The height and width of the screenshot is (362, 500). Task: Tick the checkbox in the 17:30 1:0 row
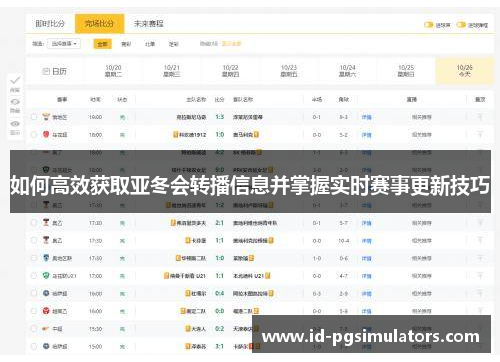coord(34,258)
